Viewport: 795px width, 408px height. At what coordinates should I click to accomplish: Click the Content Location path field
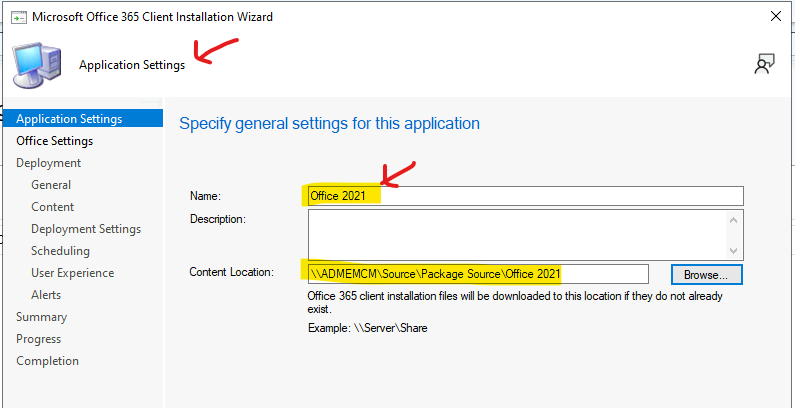pyautogui.click(x=478, y=274)
